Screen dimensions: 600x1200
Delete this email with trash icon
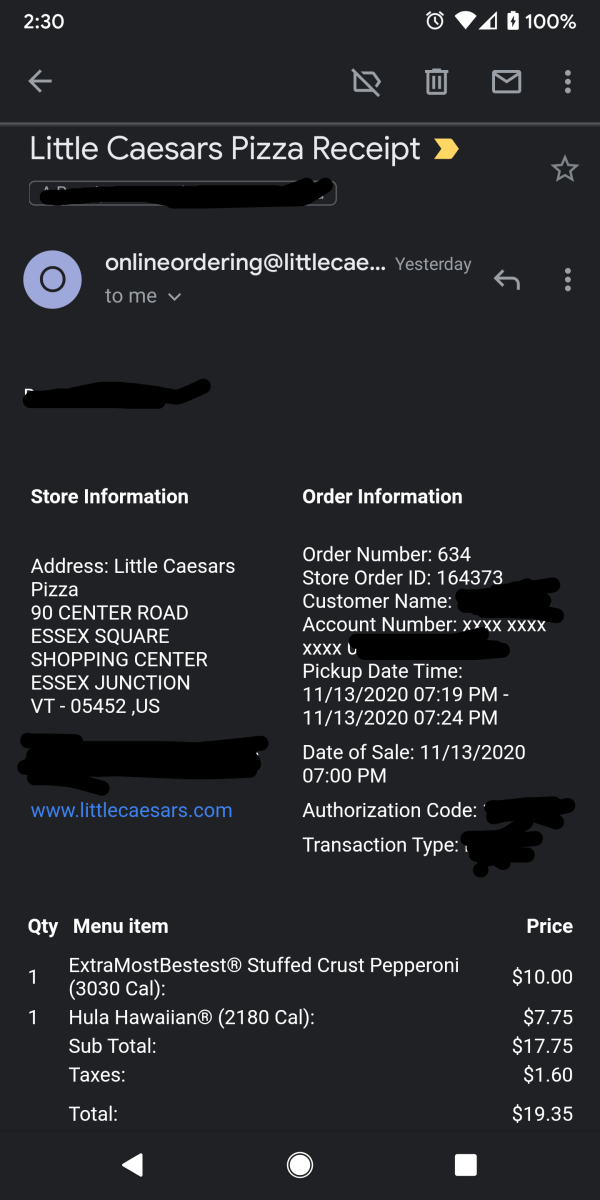point(436,82)
